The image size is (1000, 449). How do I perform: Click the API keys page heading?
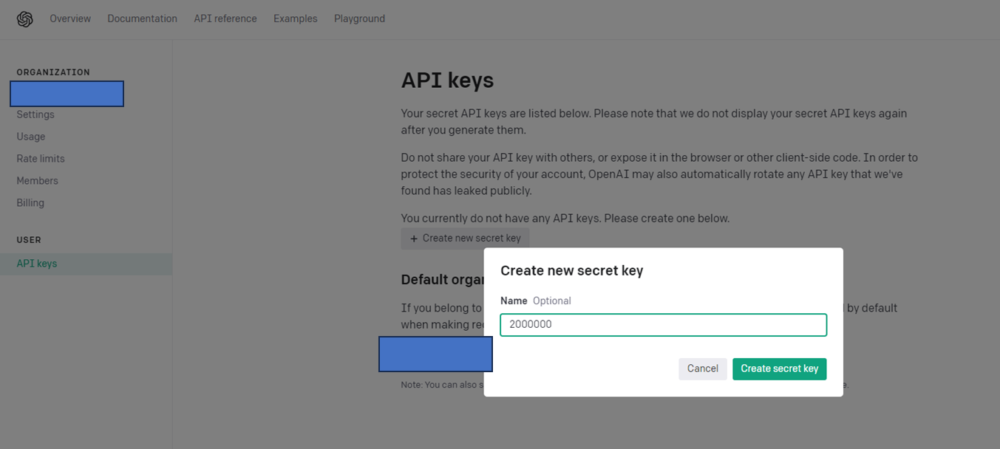(447, 81)
